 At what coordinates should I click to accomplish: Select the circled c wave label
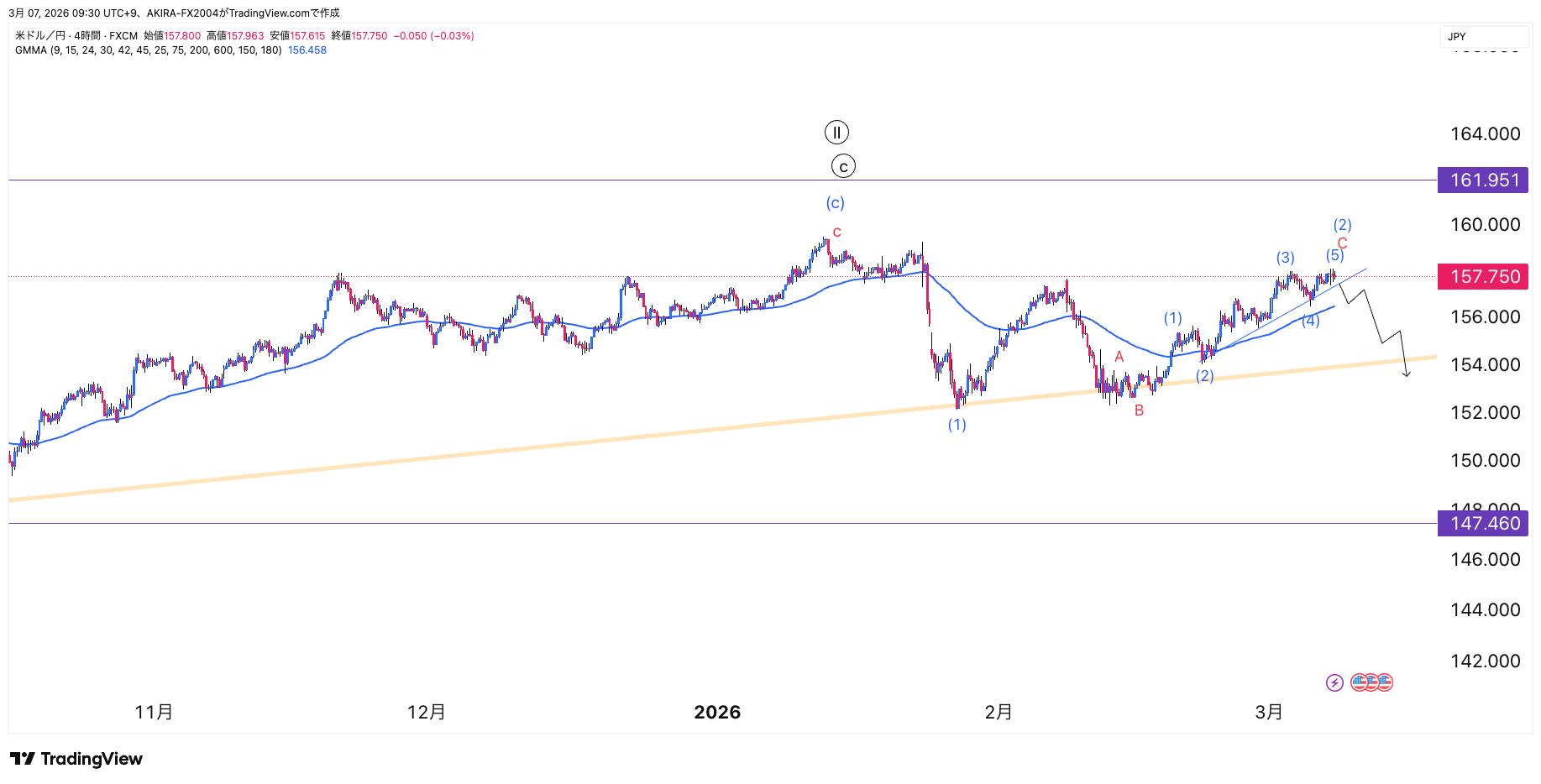click(843, 166)
